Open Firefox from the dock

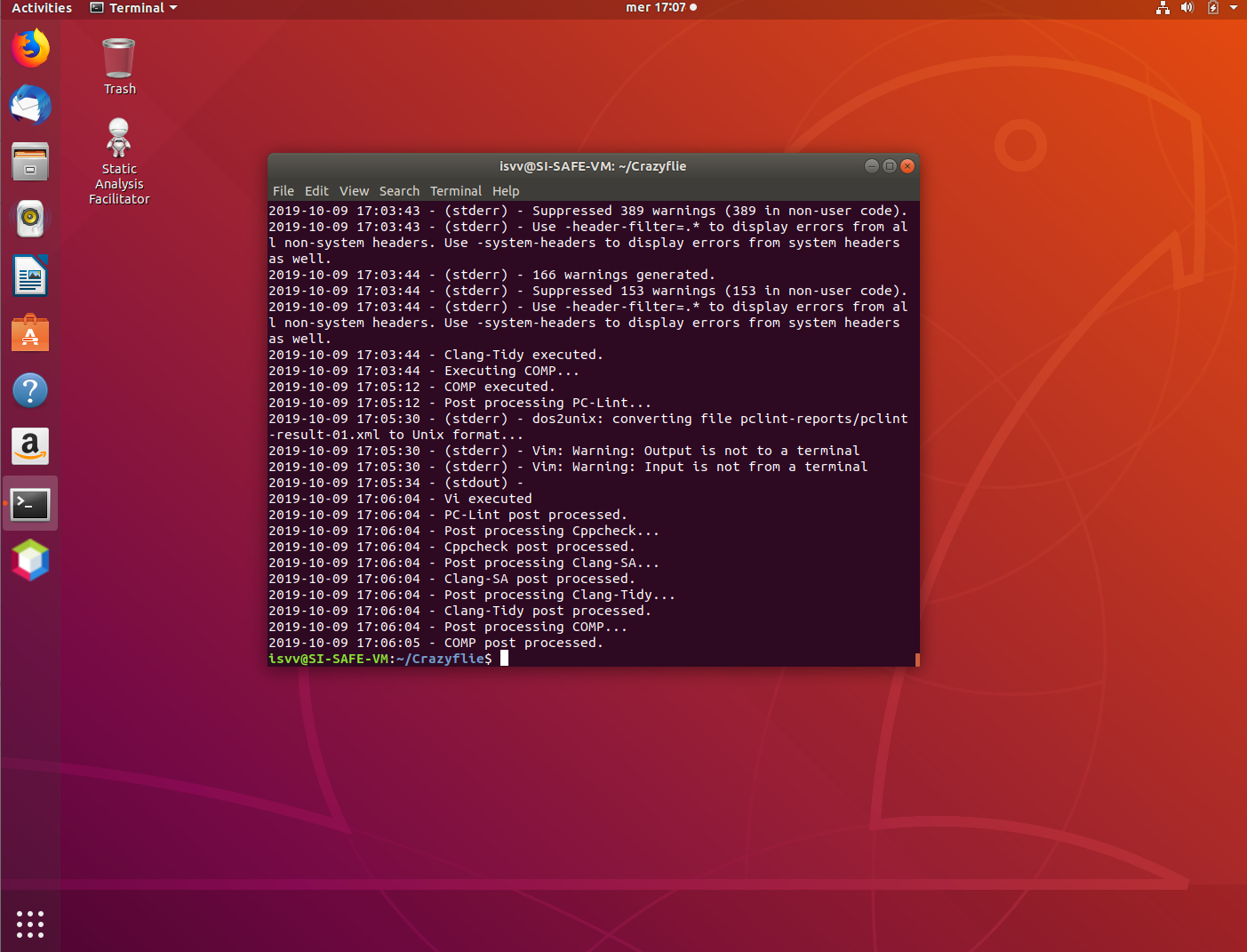tap(30, 49)
